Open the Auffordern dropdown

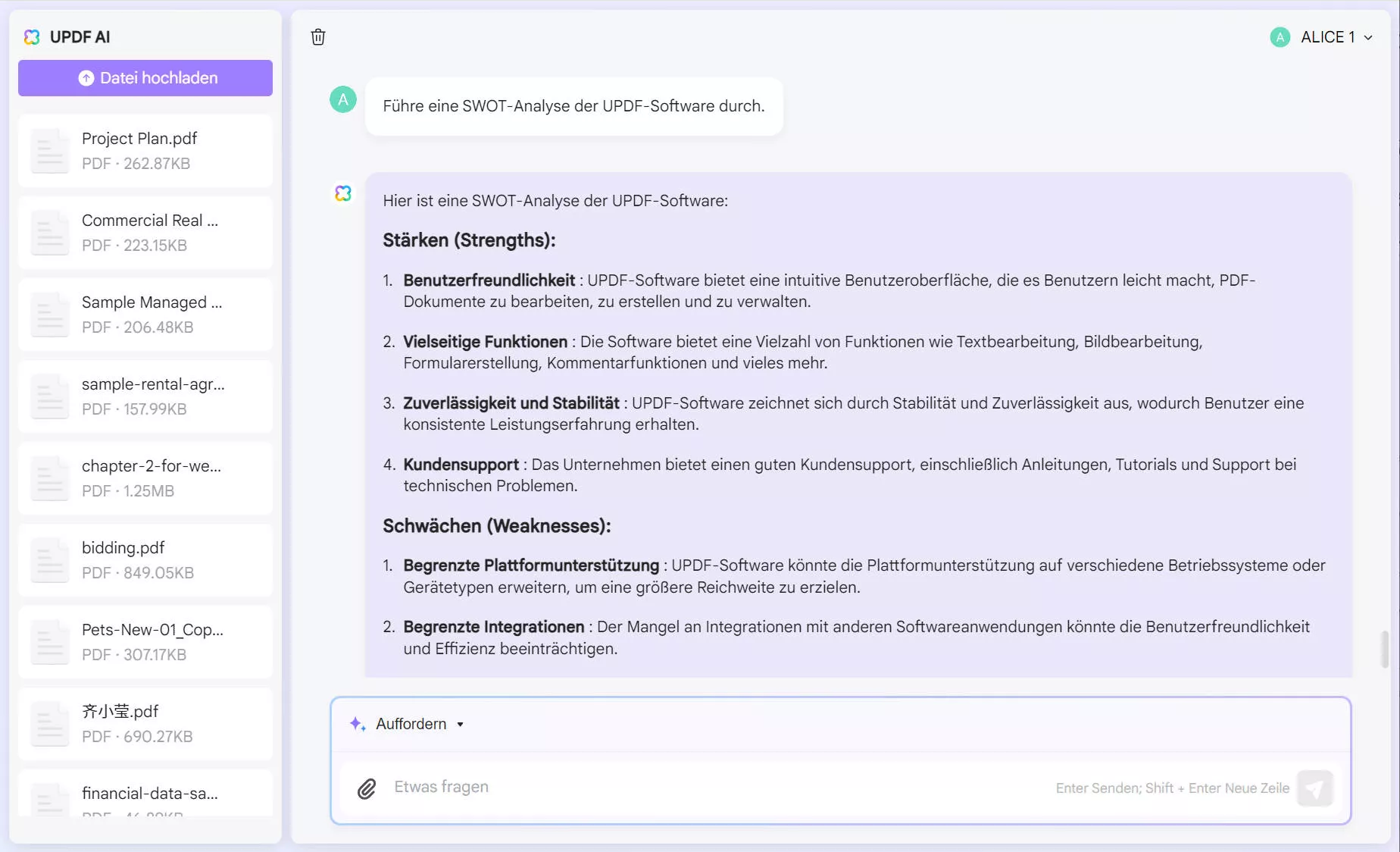click(460, 724)
